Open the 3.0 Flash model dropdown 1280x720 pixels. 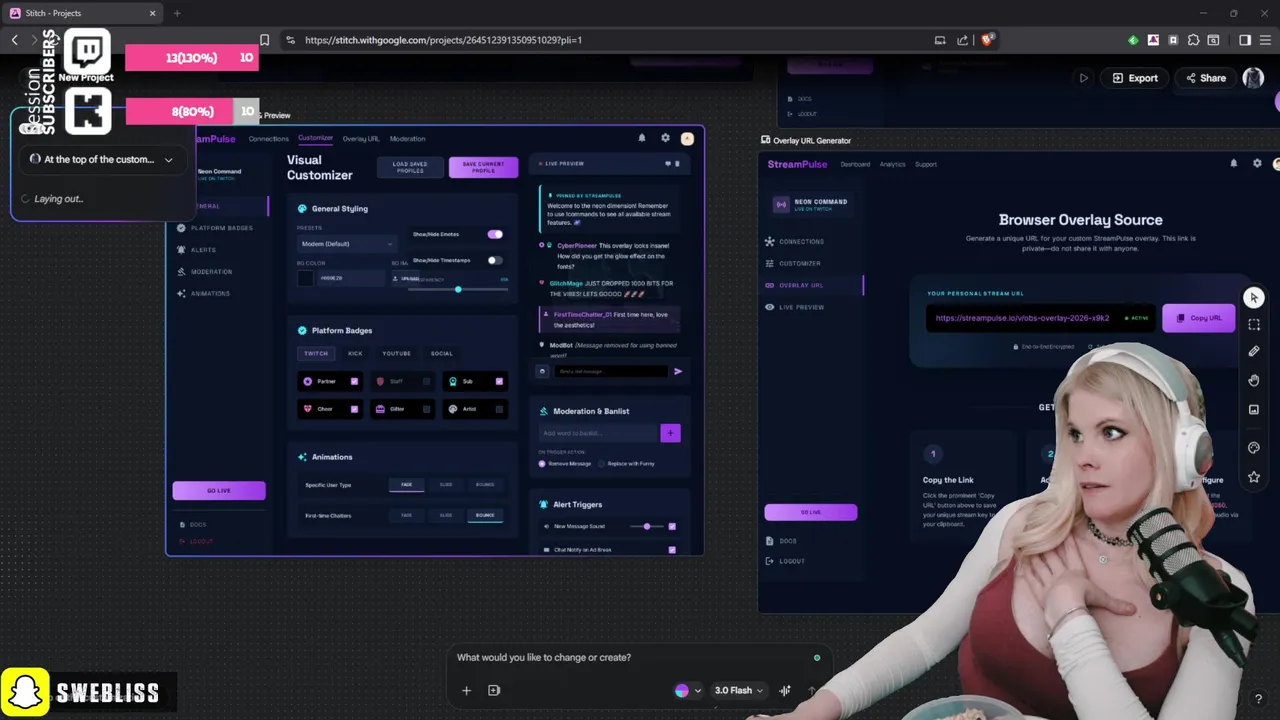739,690
